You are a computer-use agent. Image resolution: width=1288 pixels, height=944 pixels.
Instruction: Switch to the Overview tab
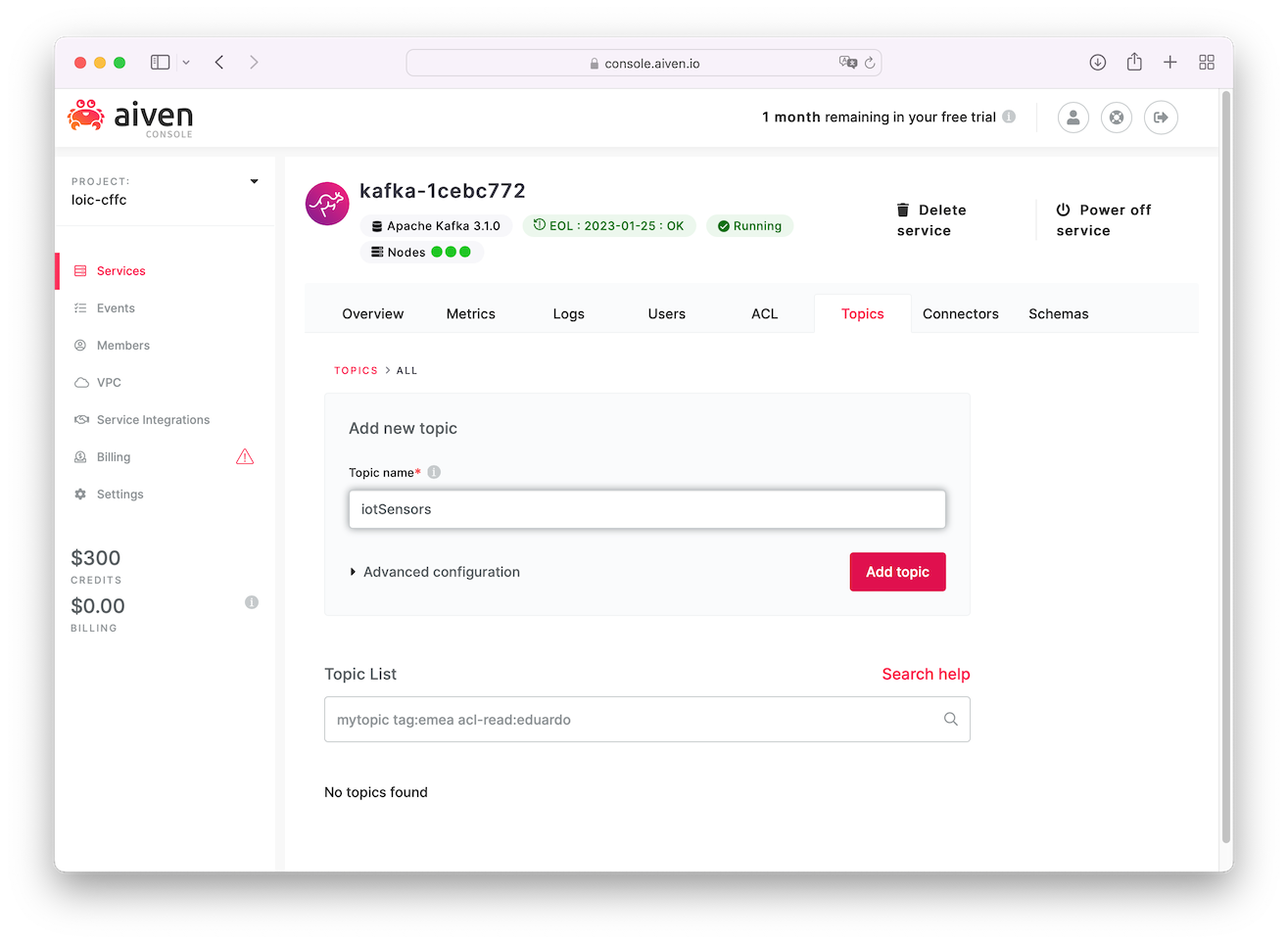[373, 313]
